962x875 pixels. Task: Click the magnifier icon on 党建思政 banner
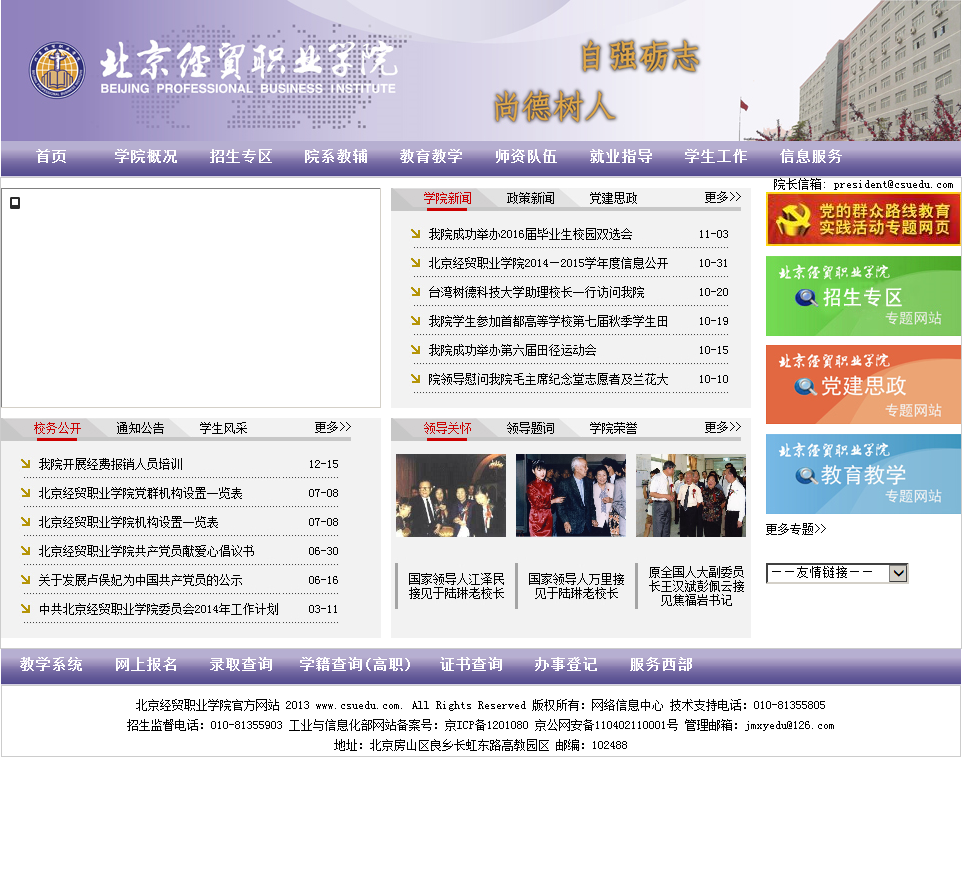point(806,387)
